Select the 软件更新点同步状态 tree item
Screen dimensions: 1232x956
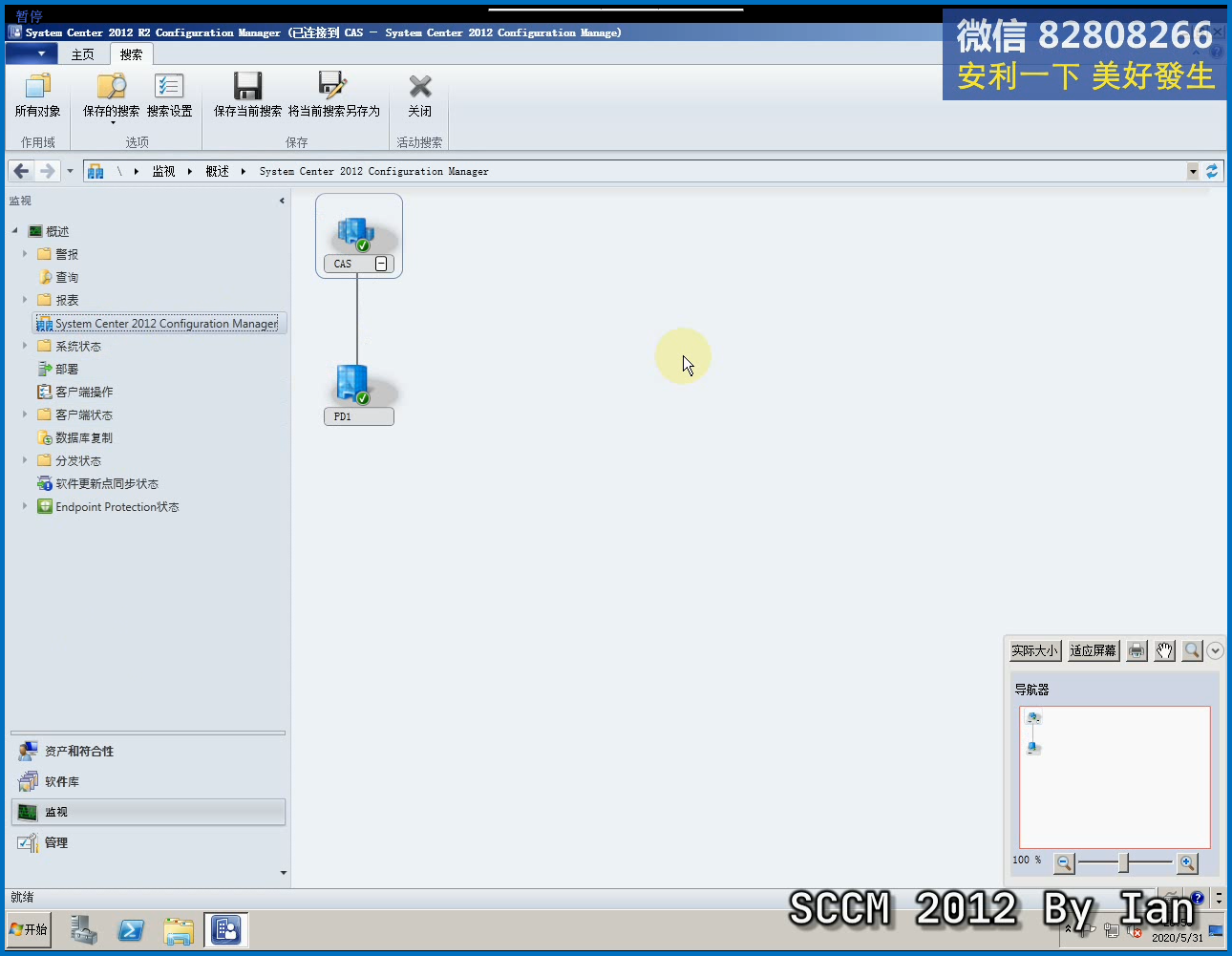tap(107, 483)
